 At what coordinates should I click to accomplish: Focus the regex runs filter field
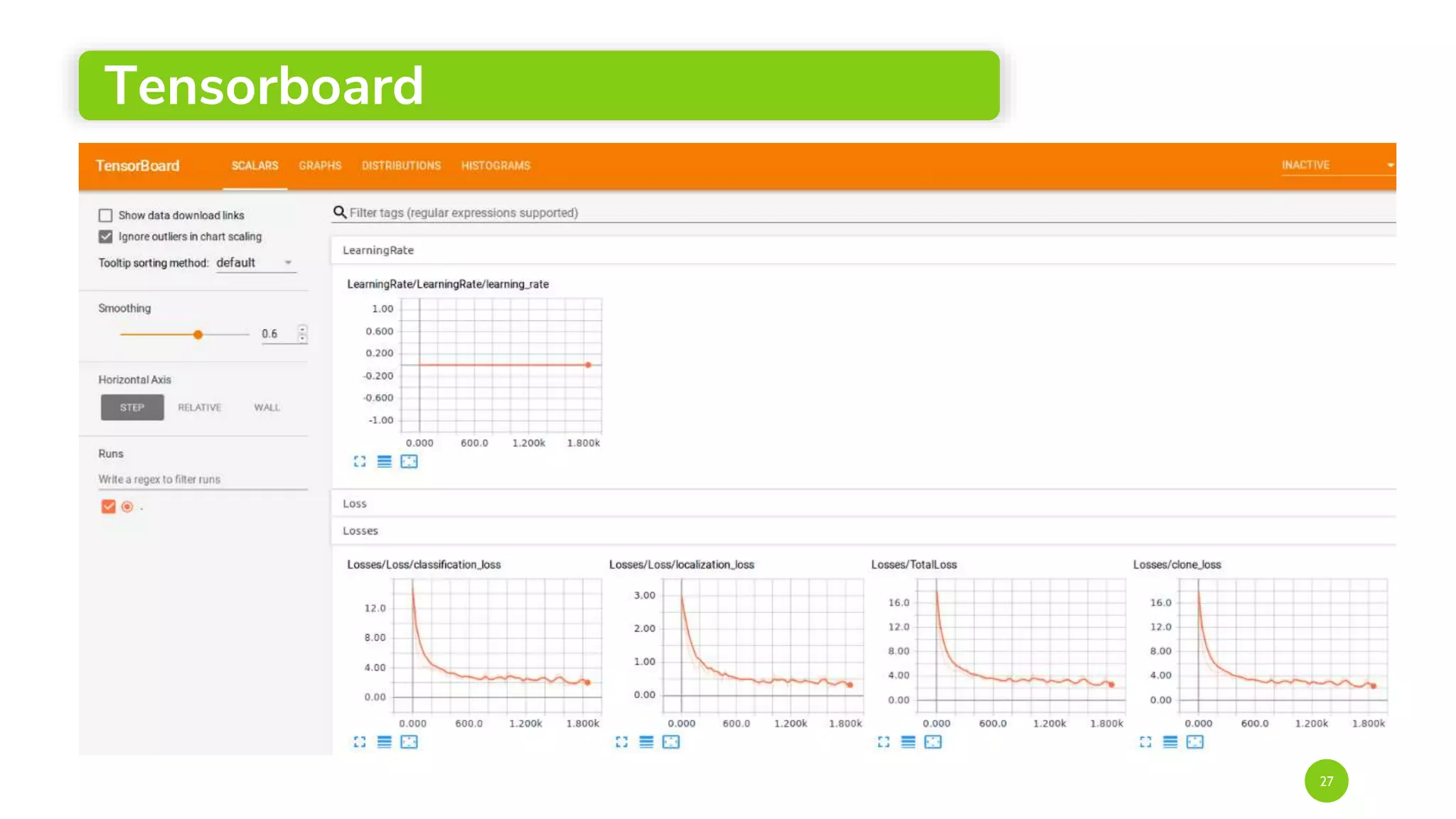point(203,479)
